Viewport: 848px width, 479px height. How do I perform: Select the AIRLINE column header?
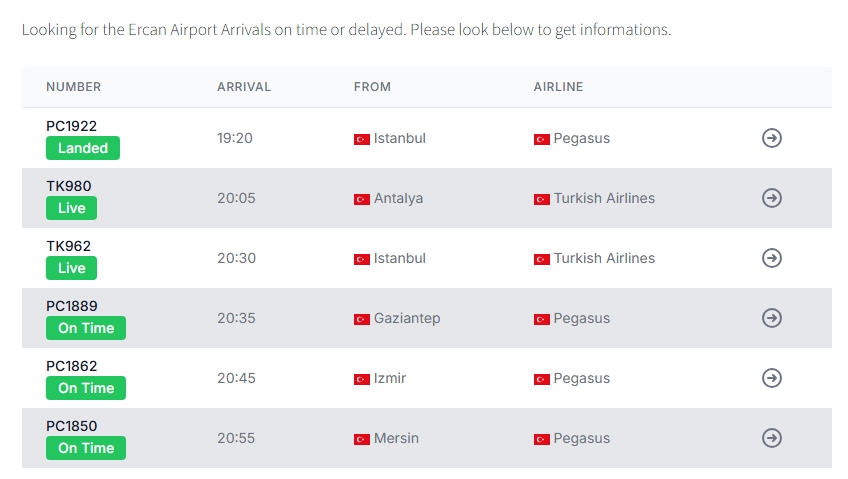pyautogui.click(x=558, y=87)
